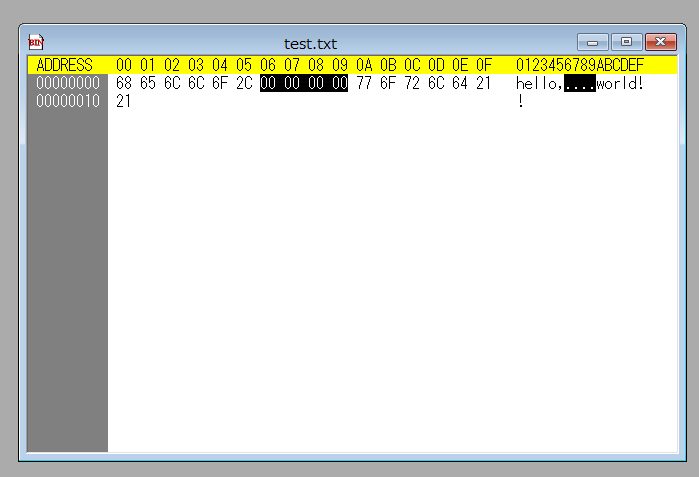Screen dimensions: 699x477
Task: Click column header 0A
Action: (x=364, y=65)
